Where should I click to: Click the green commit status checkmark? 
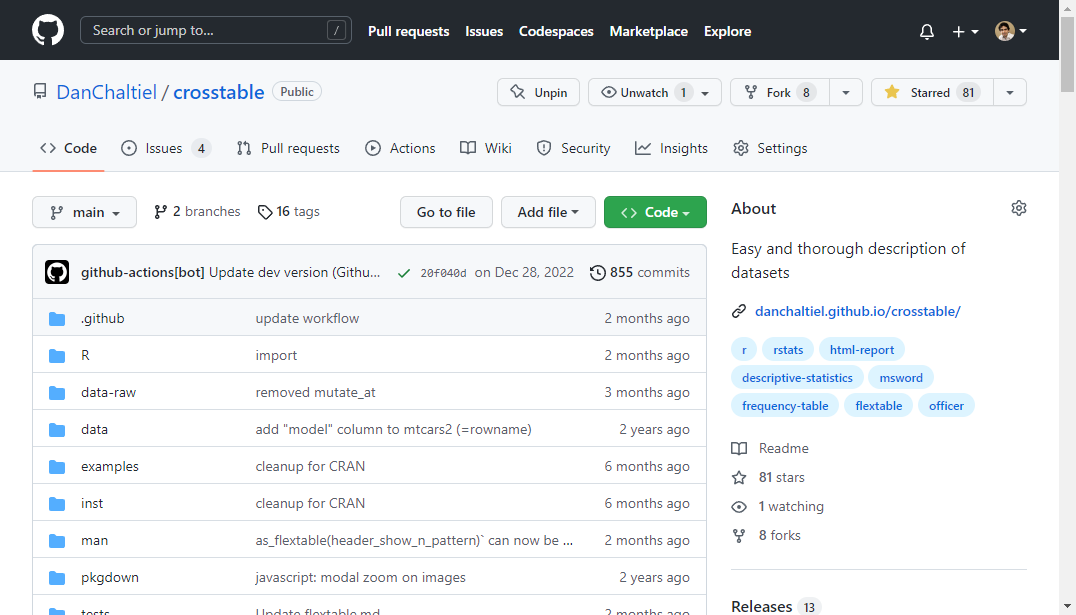[x=403, y=272]
